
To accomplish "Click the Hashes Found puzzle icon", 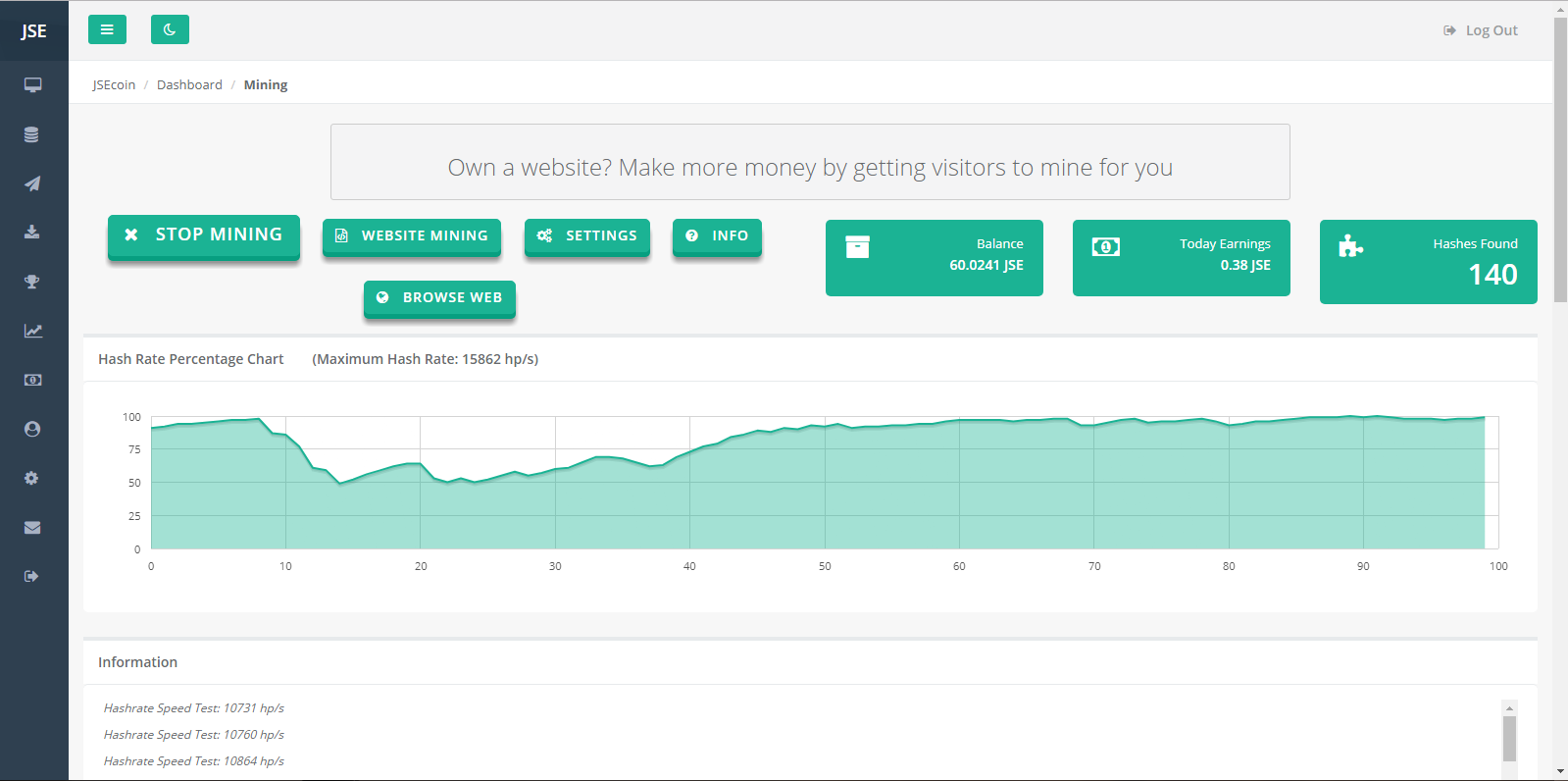I will (x=1351, y=246).
